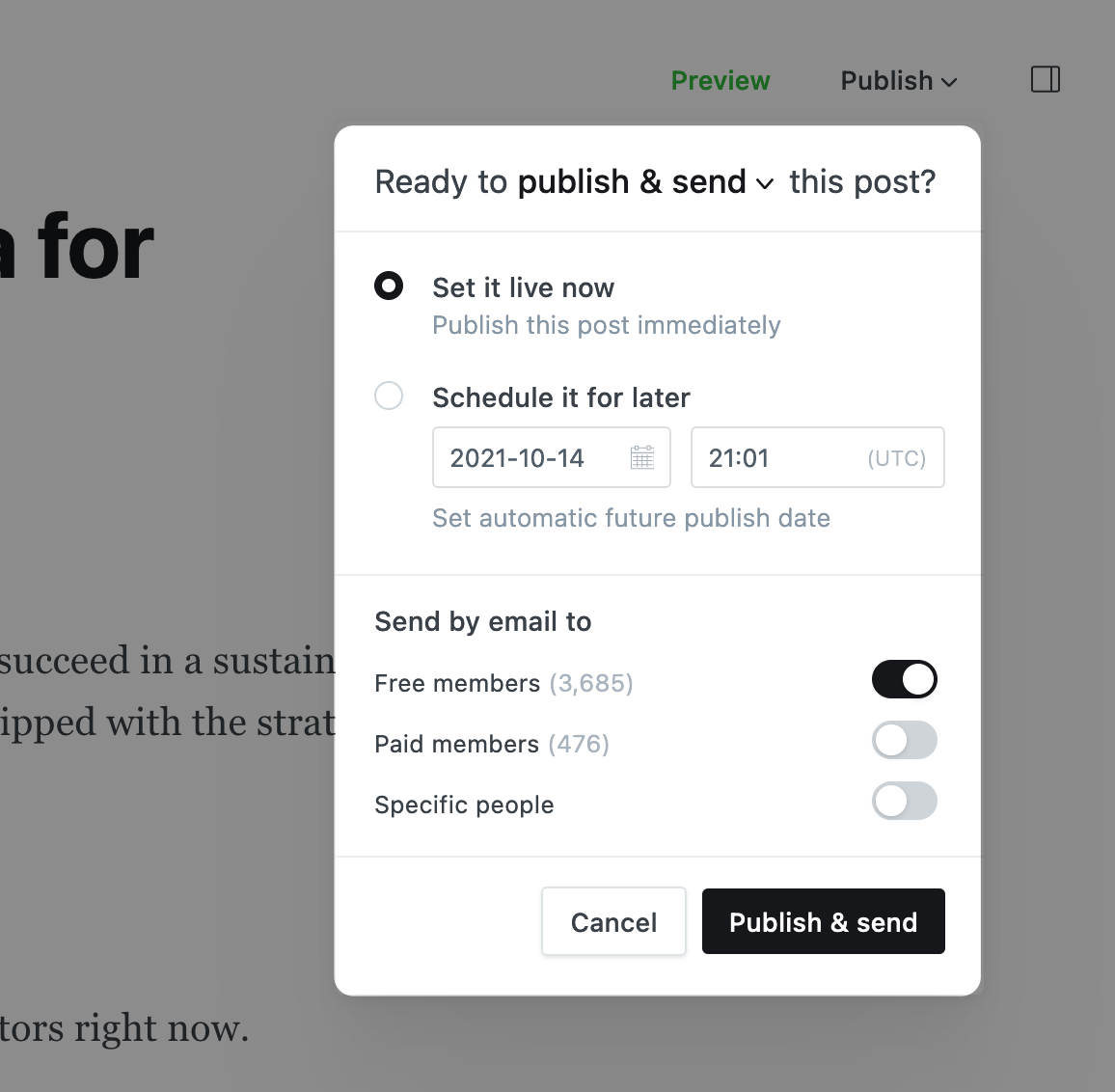Click the 21:01 time input field

tap(818, 457)
